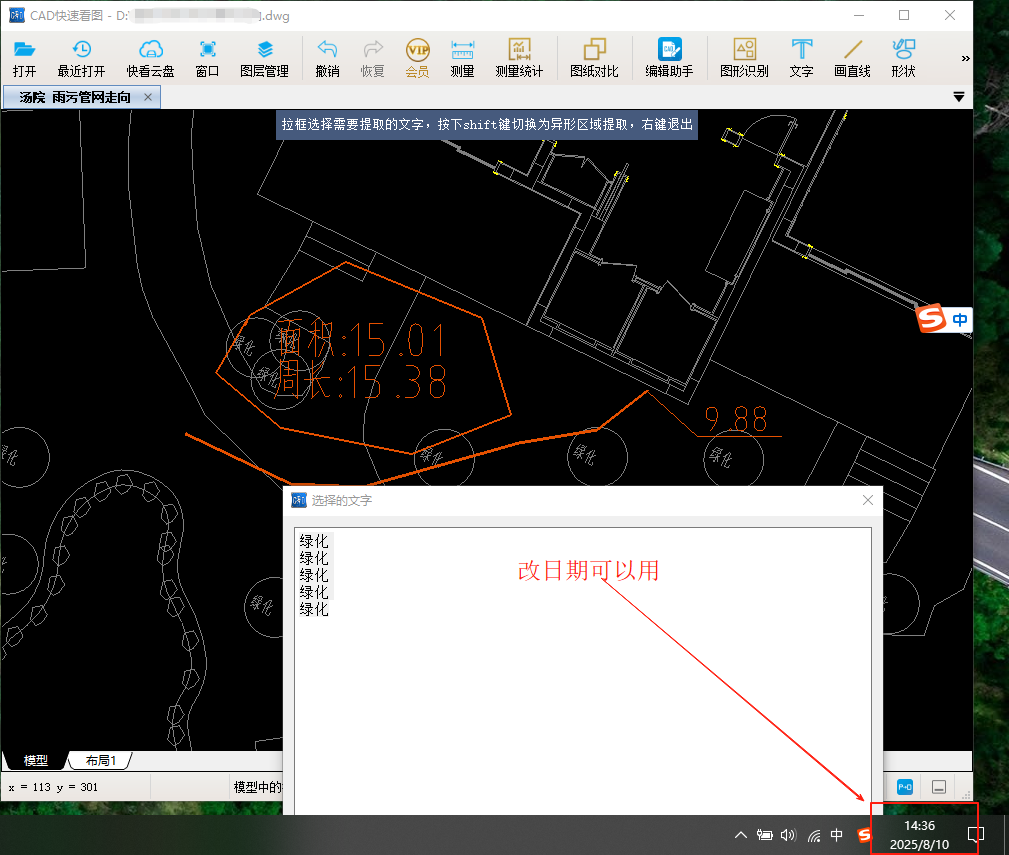Show recently opened files via 最近打开
The height and width of the screenshot is (855, 1009).
coord(81,58)
